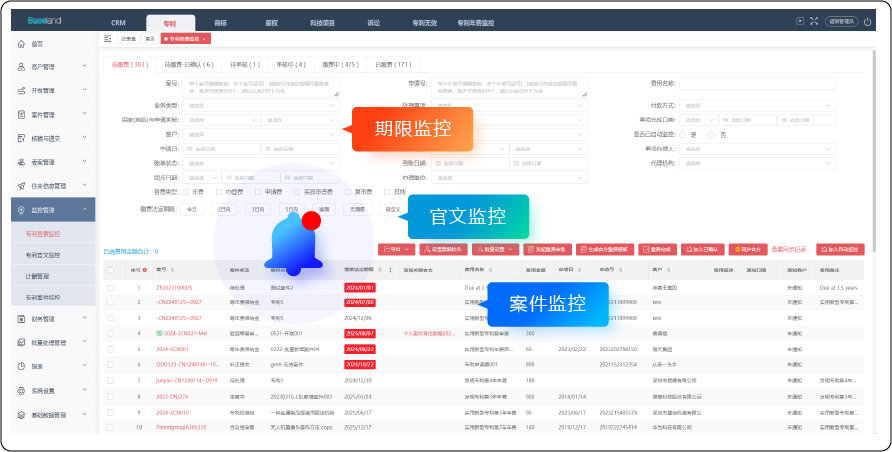Screen dimensions: 892x452
Task: Open the 查看同步记录 link
Action: pos(789,250)
